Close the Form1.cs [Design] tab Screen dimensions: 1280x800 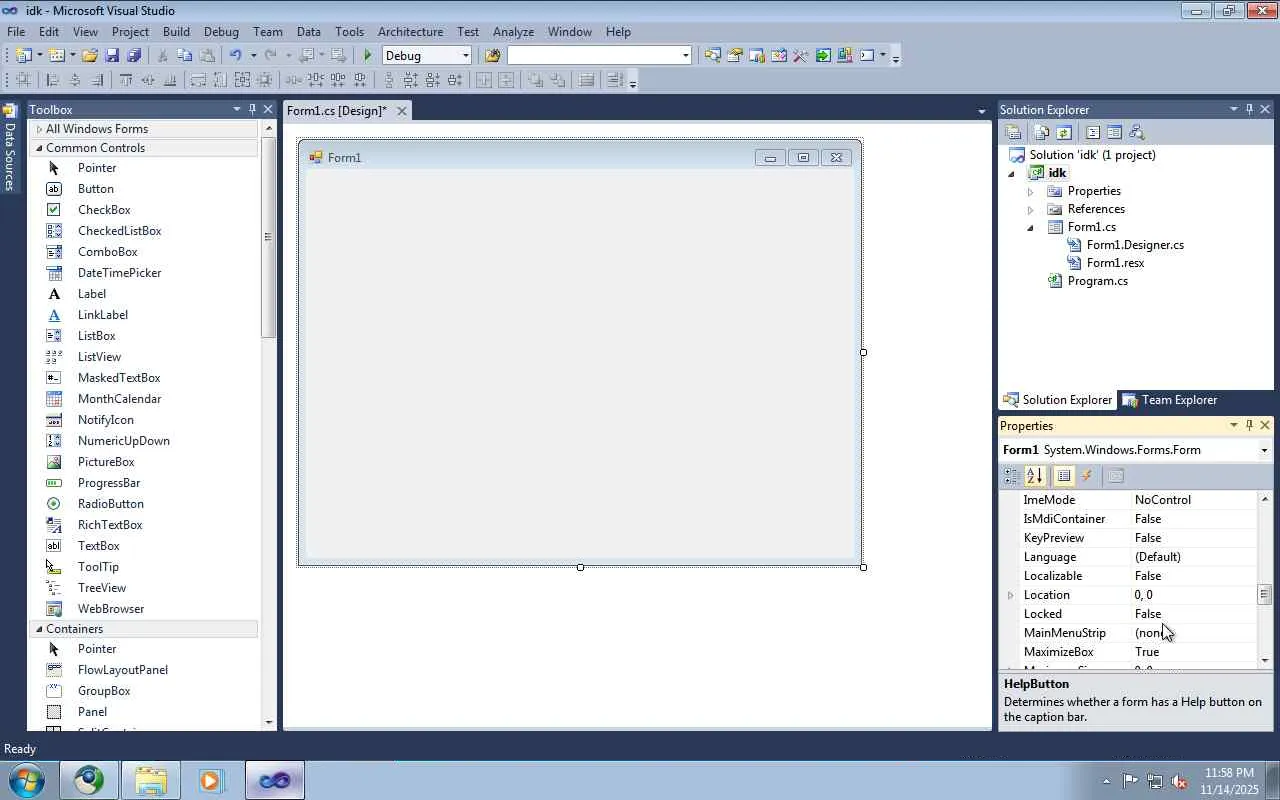(402, 111)
